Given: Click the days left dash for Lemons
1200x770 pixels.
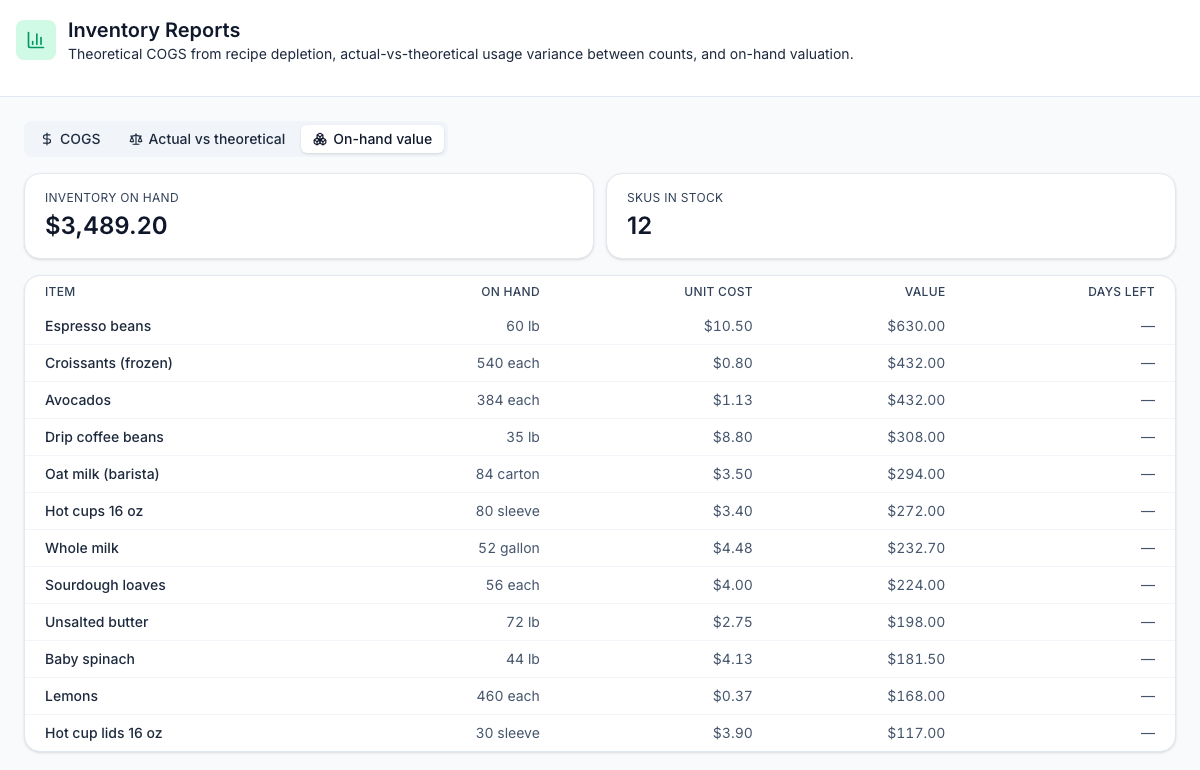Looking at the screenshot, I should tap(1148, 696).
